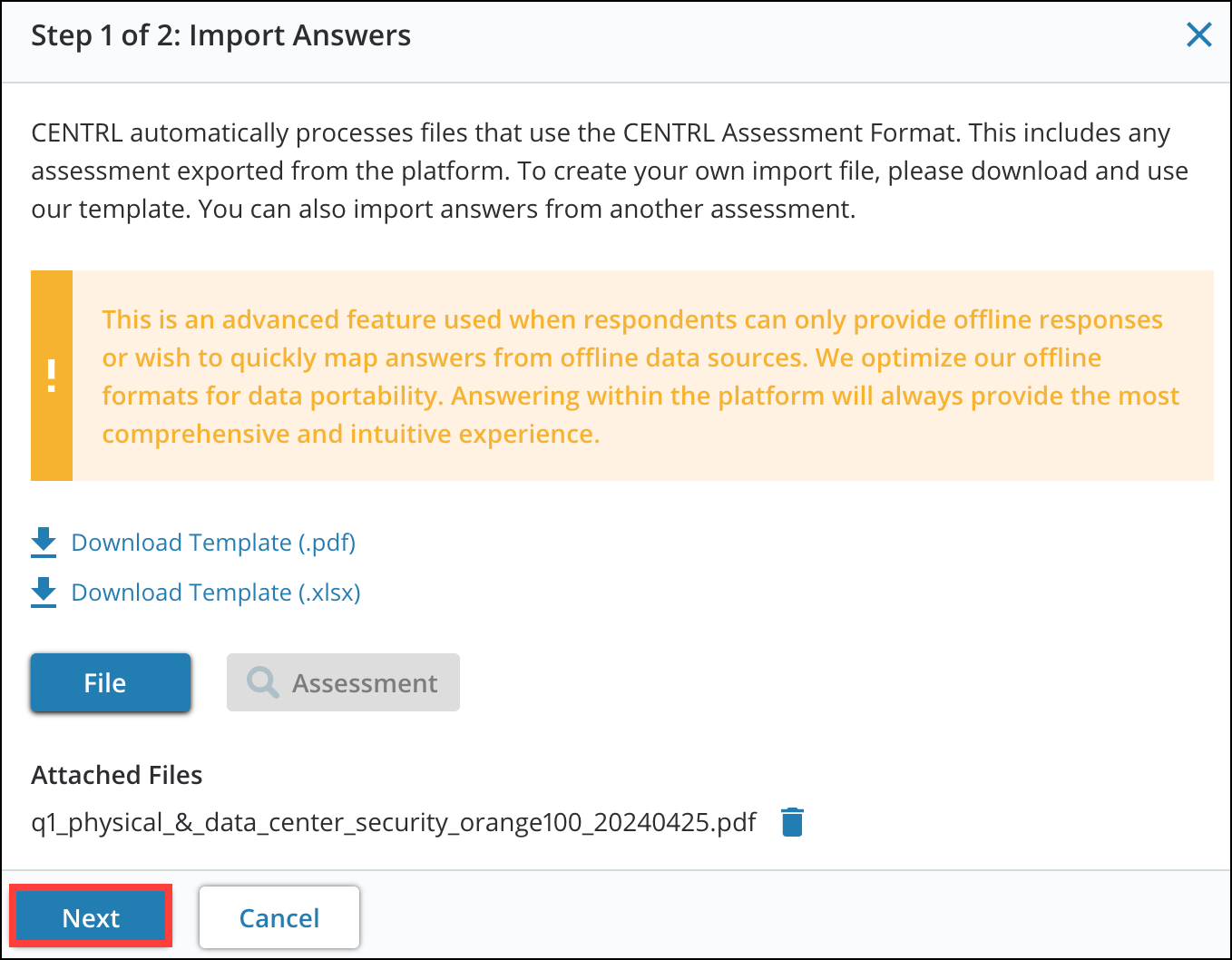The height and width of the screenshot is (960, 1232).
Task: Click the trash icon to remove the attached PDF
Action: click(791, 821)
